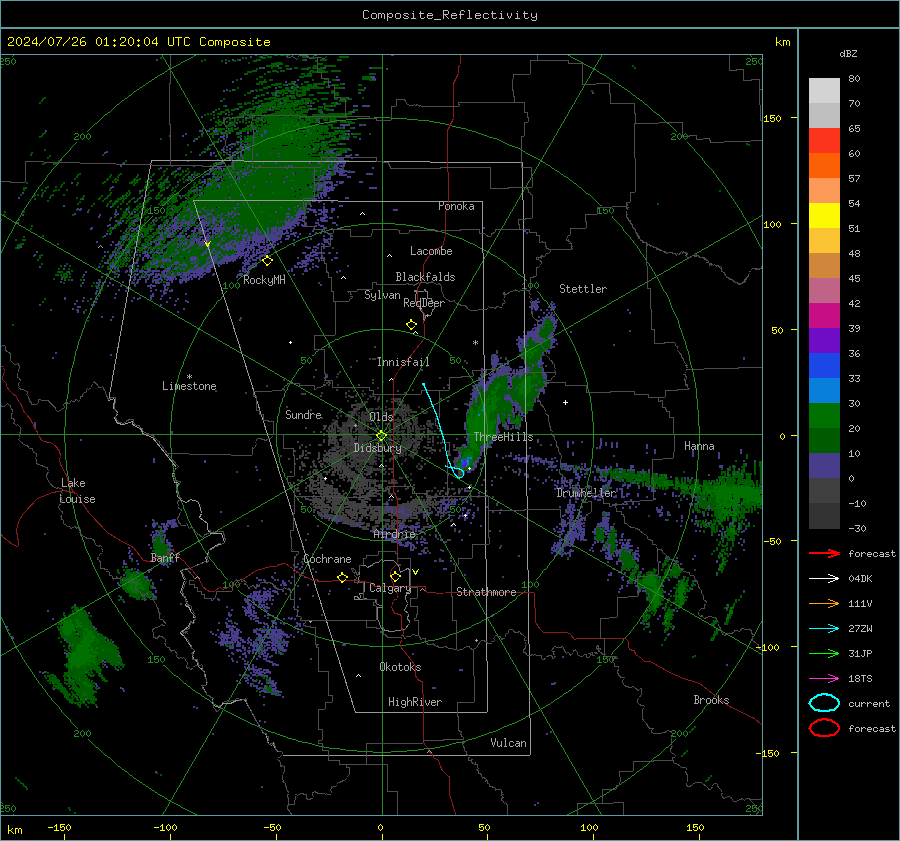Click the green 31JP arrow in legend
Viewport: 900px width, 841px height.
(824, 653)
